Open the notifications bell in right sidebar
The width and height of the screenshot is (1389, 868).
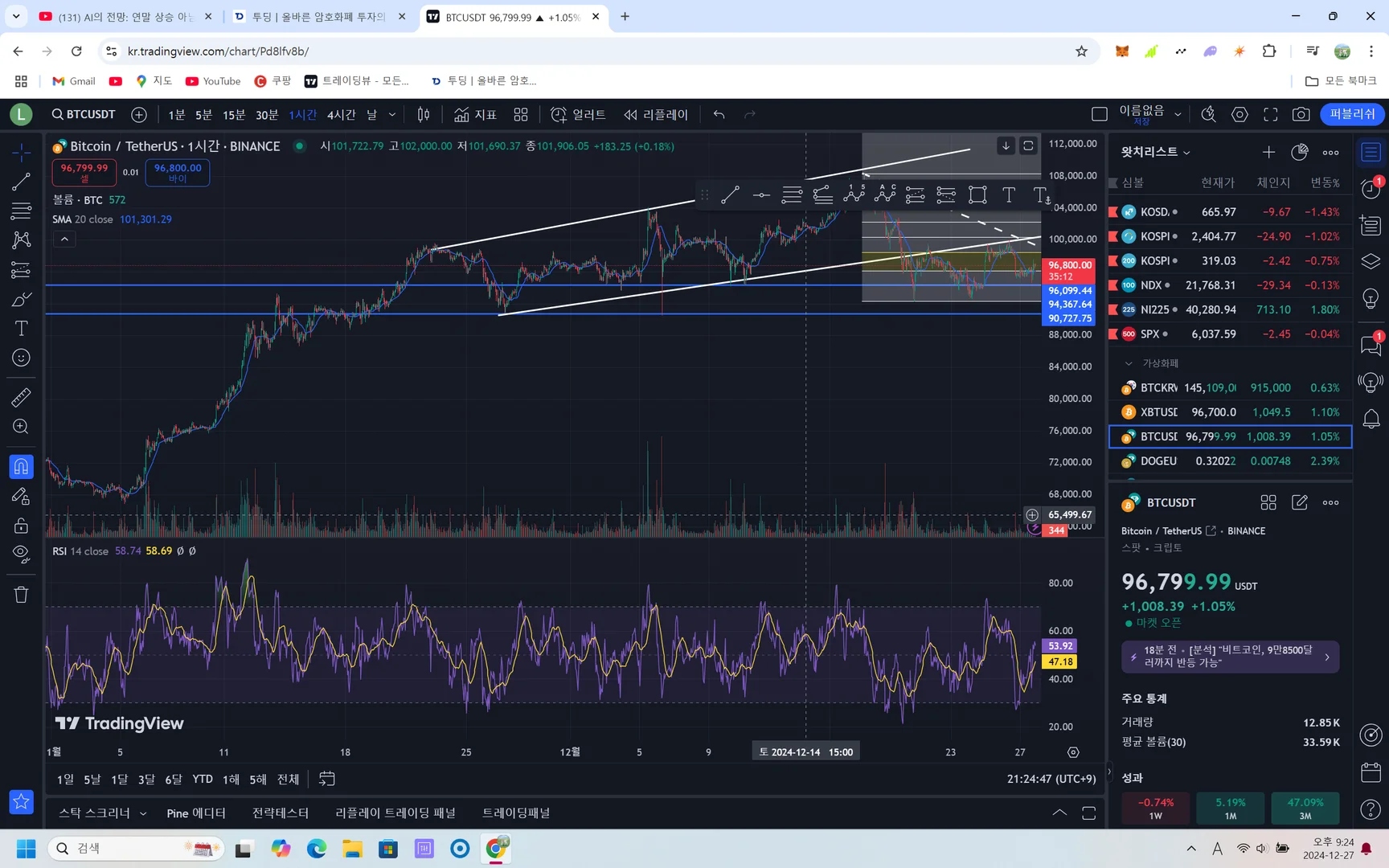tap(1371, 419)
